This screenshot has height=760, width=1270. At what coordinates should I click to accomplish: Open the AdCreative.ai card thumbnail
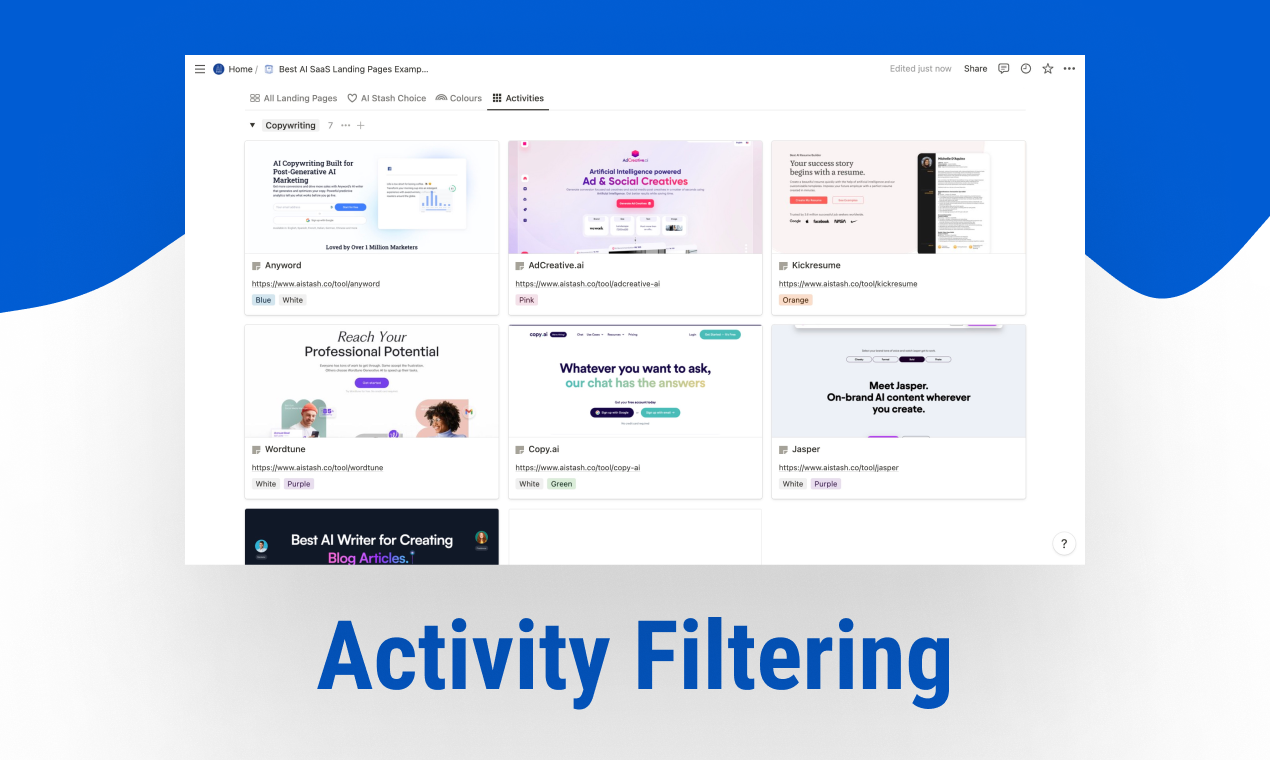[635, 197]
